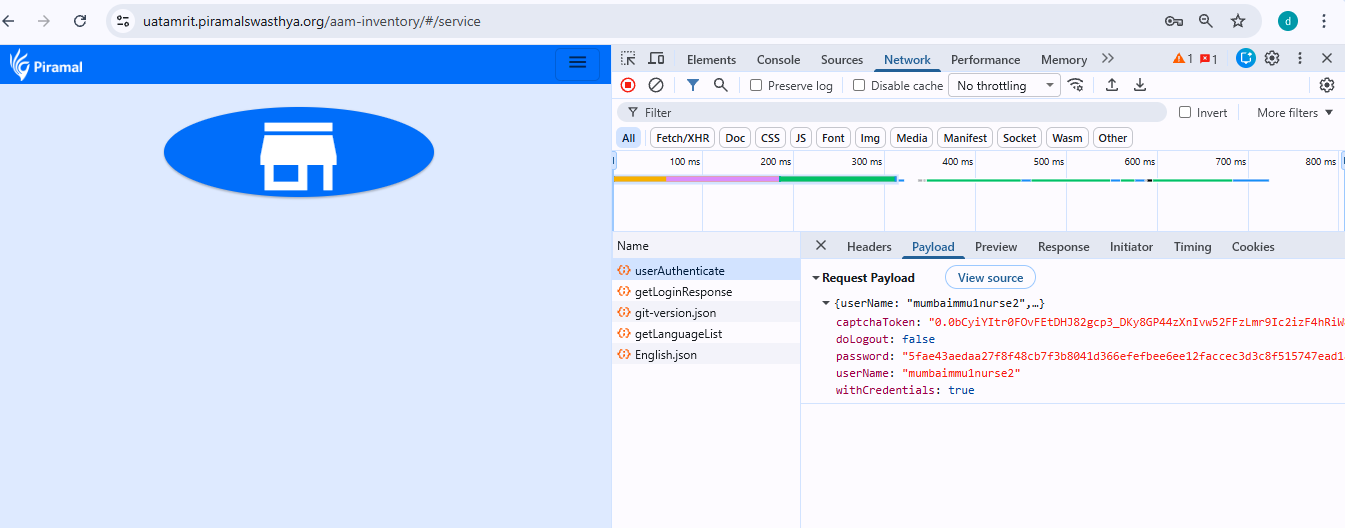Check the Disable cache option
The width and height of the screenshot is (1345, 528).
(x=859, y=86)
